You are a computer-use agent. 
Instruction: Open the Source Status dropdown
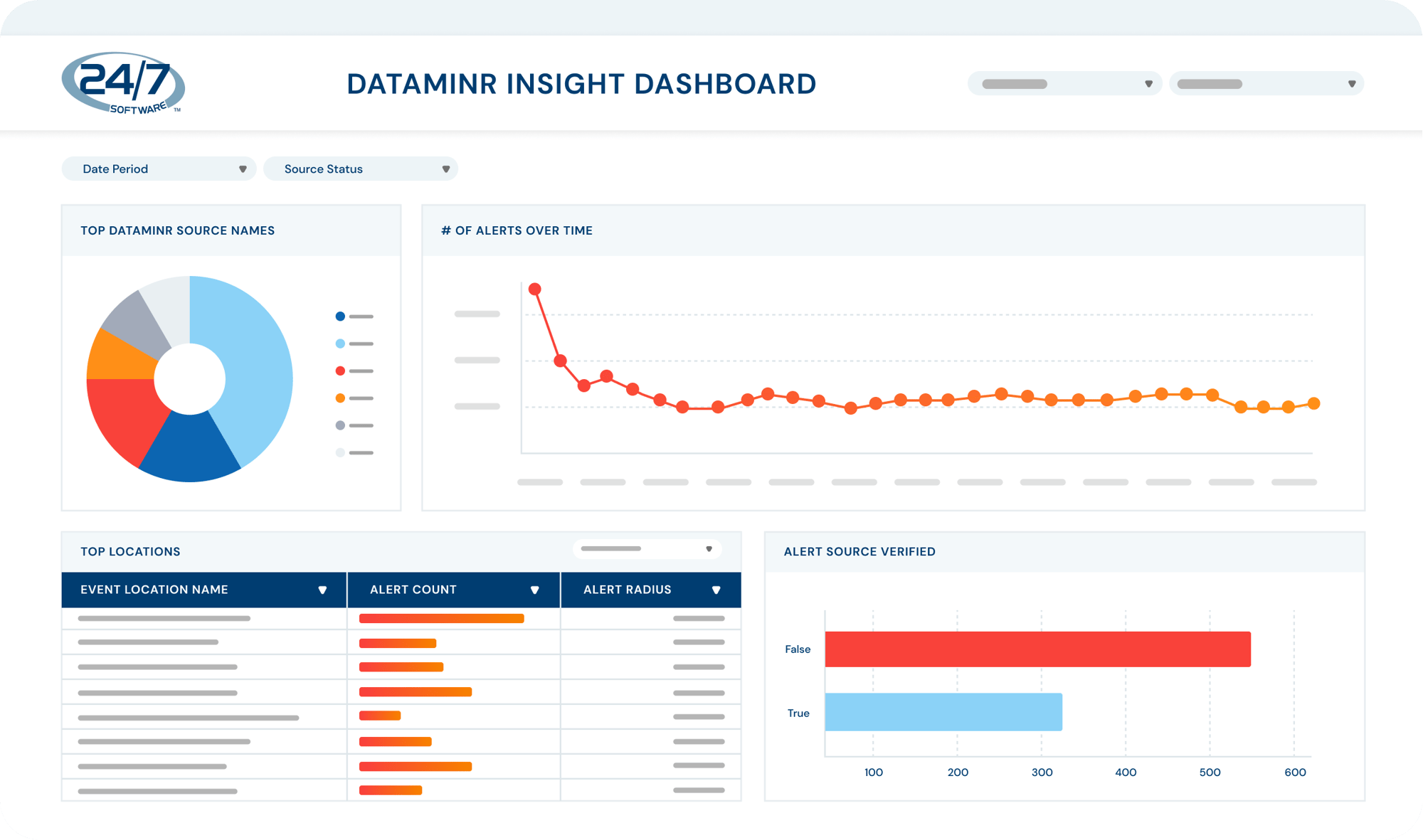coord(361,169)
